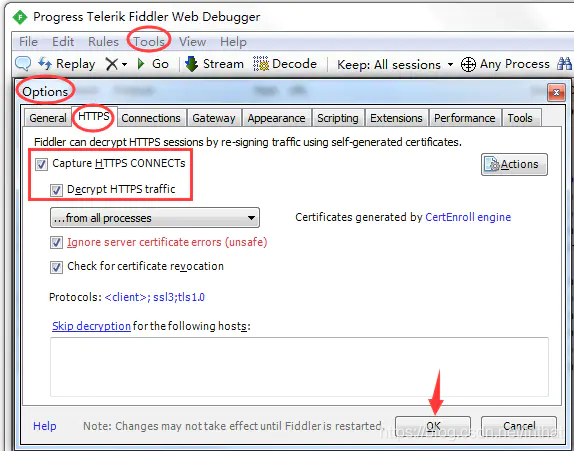Switch to the Performance tab
574x451 pixels.
(465, 118)
